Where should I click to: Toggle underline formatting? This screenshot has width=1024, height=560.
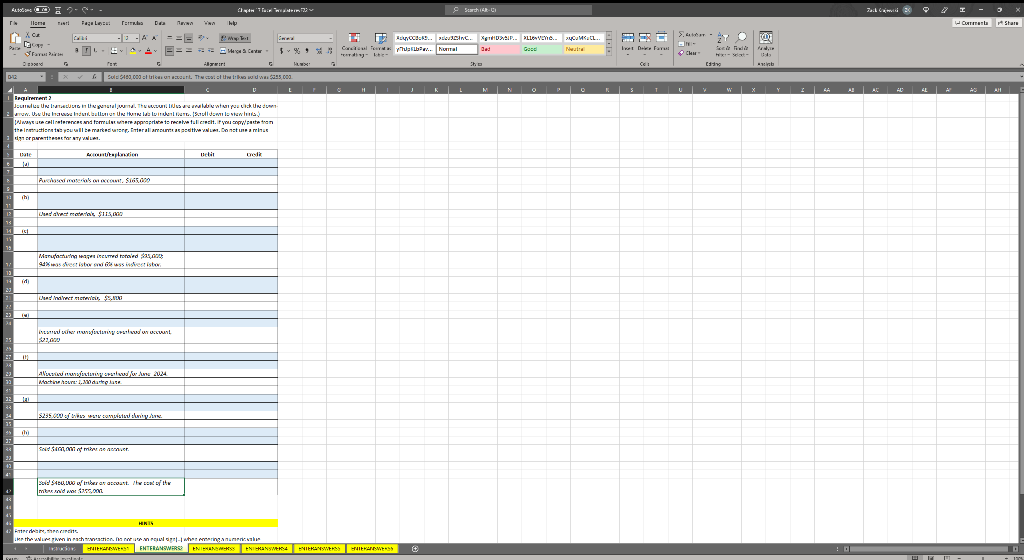(95, 51)
